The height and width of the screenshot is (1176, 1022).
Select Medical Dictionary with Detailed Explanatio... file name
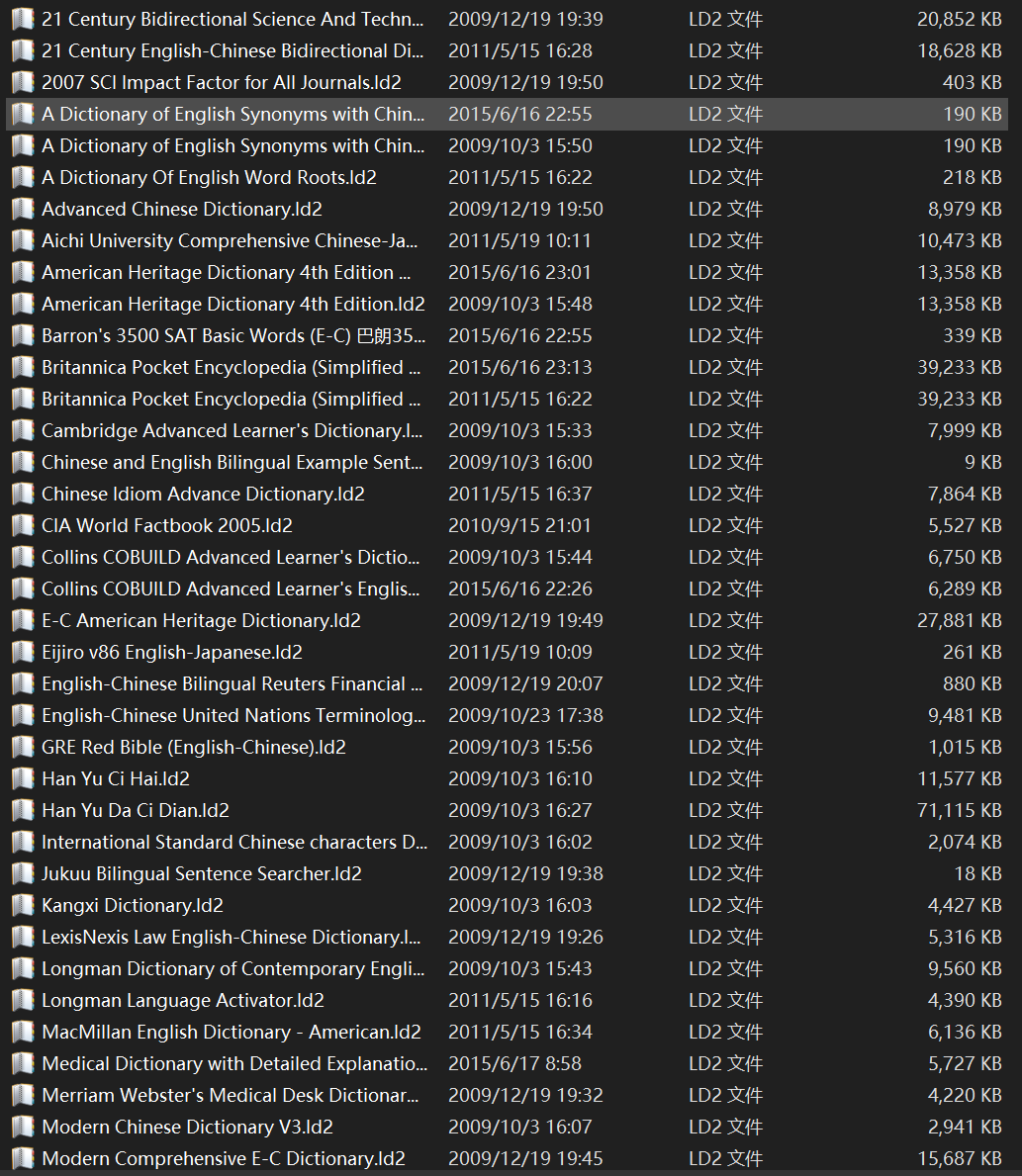pos(234,1063)
